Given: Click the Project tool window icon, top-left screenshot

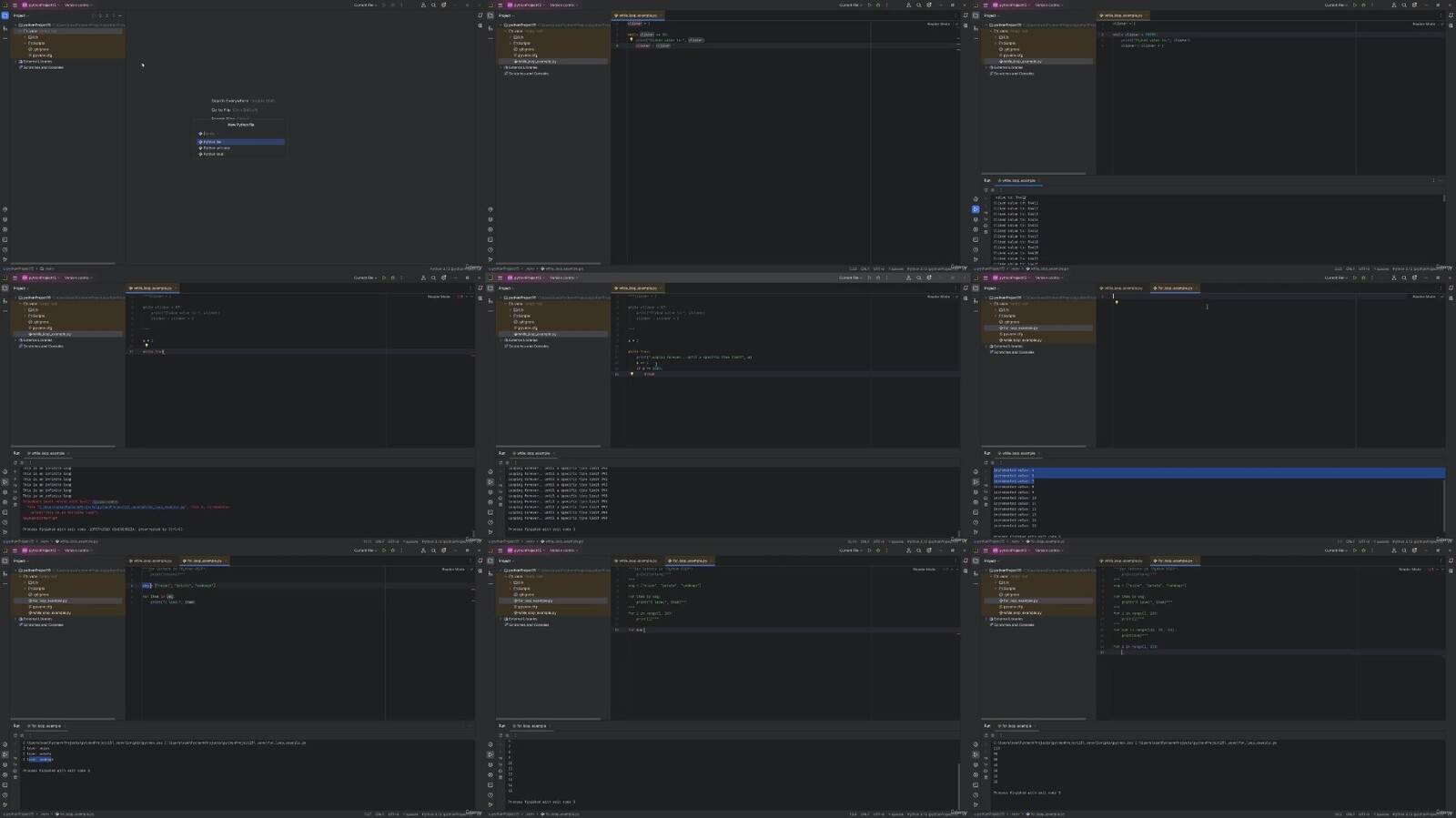Looking at the screenshot, I should coord(5,15).
